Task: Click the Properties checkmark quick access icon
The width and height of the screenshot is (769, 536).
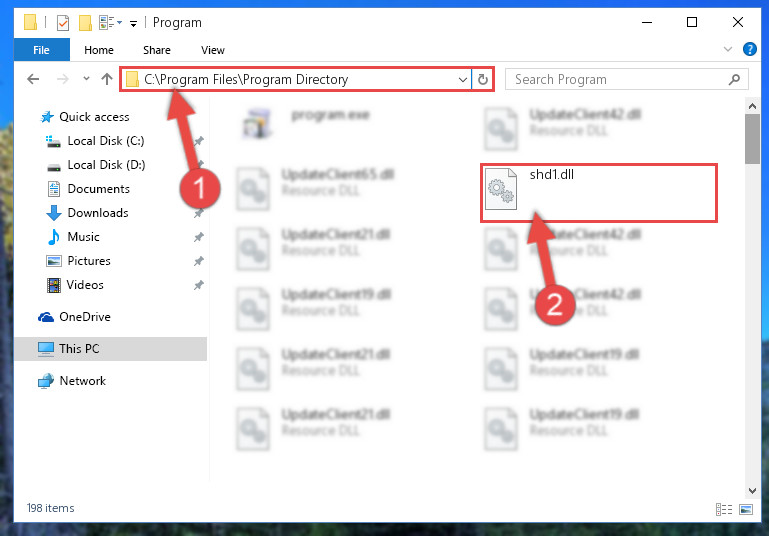Action: click(63, 23)
